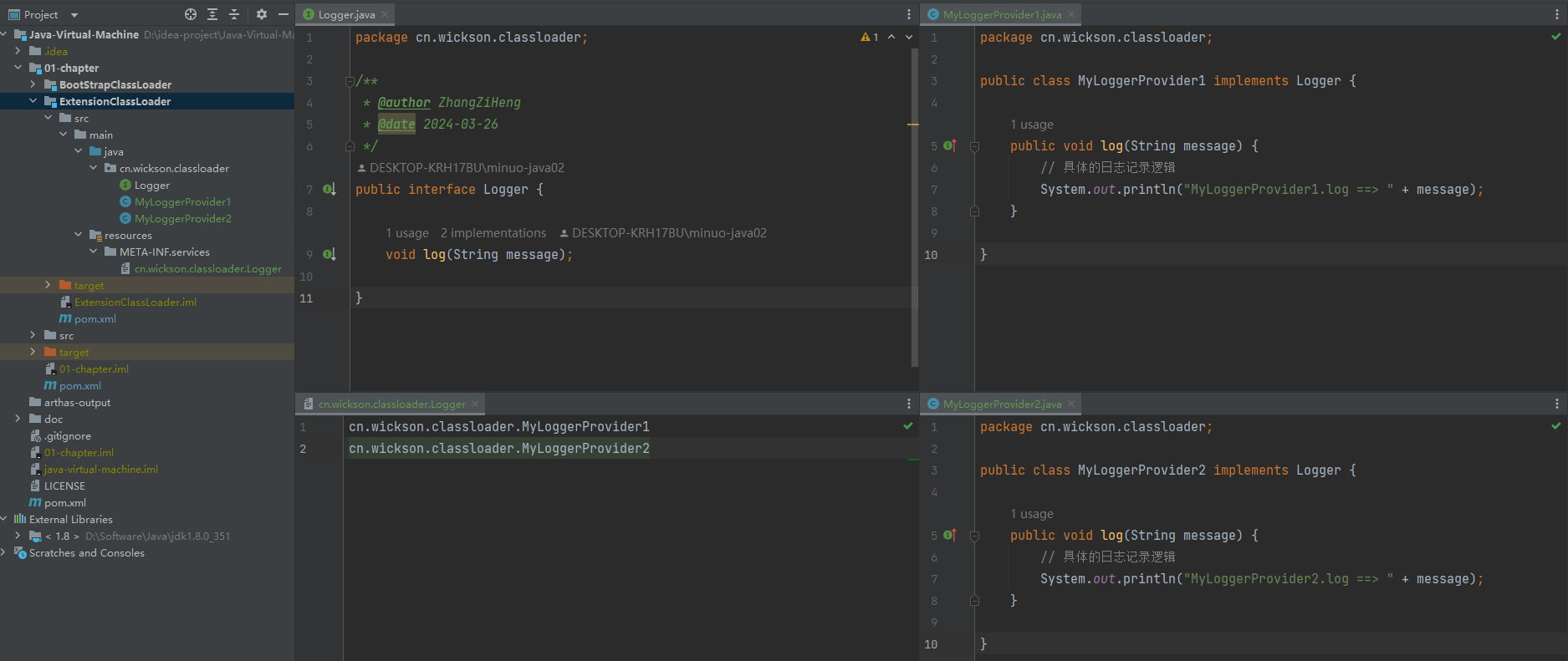Click implementations gutter icon on Logger interface line
The width and height of the screenshot is (1568, 661).
[329, 190]
